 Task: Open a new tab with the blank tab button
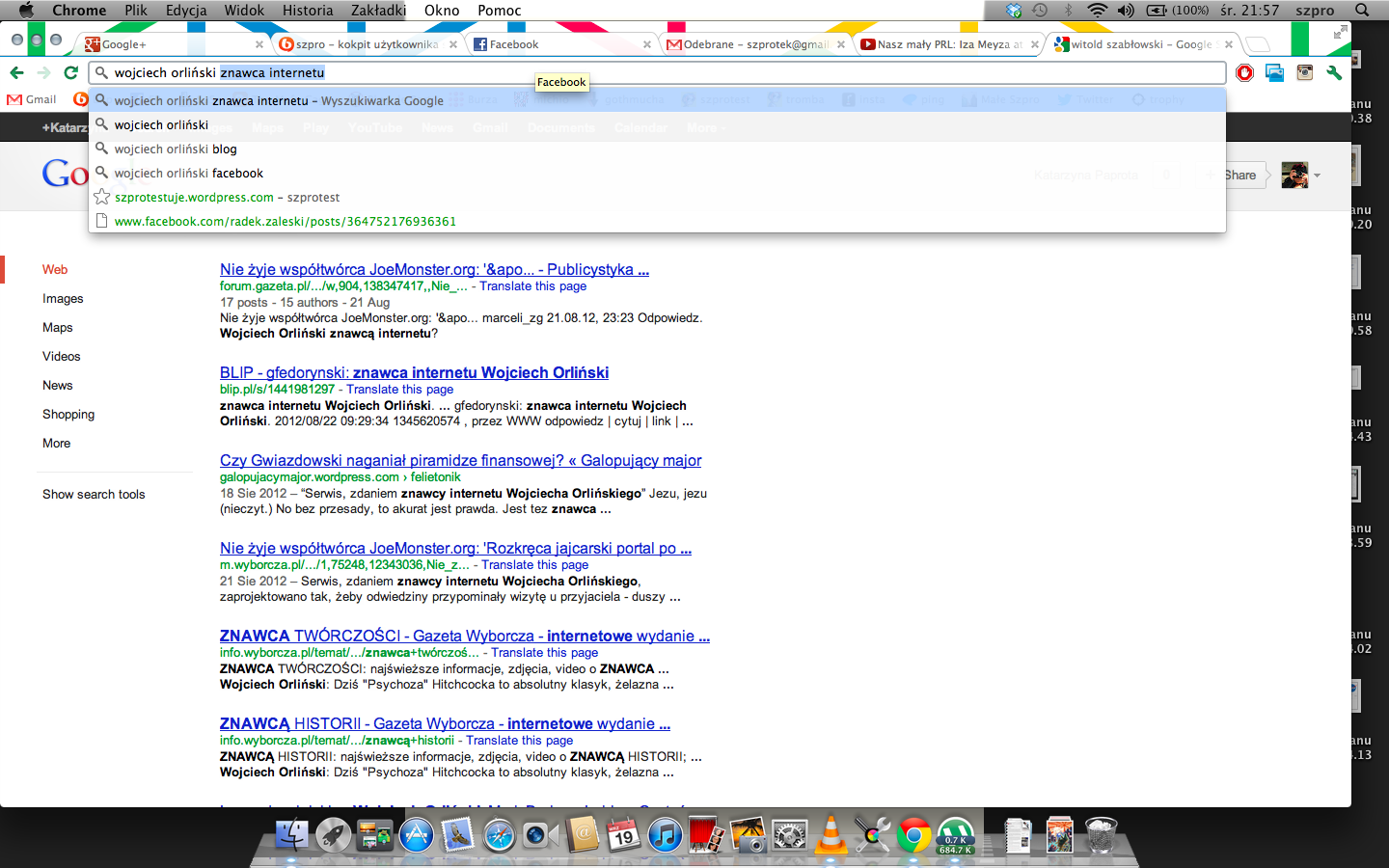[x=1257, y=44]
